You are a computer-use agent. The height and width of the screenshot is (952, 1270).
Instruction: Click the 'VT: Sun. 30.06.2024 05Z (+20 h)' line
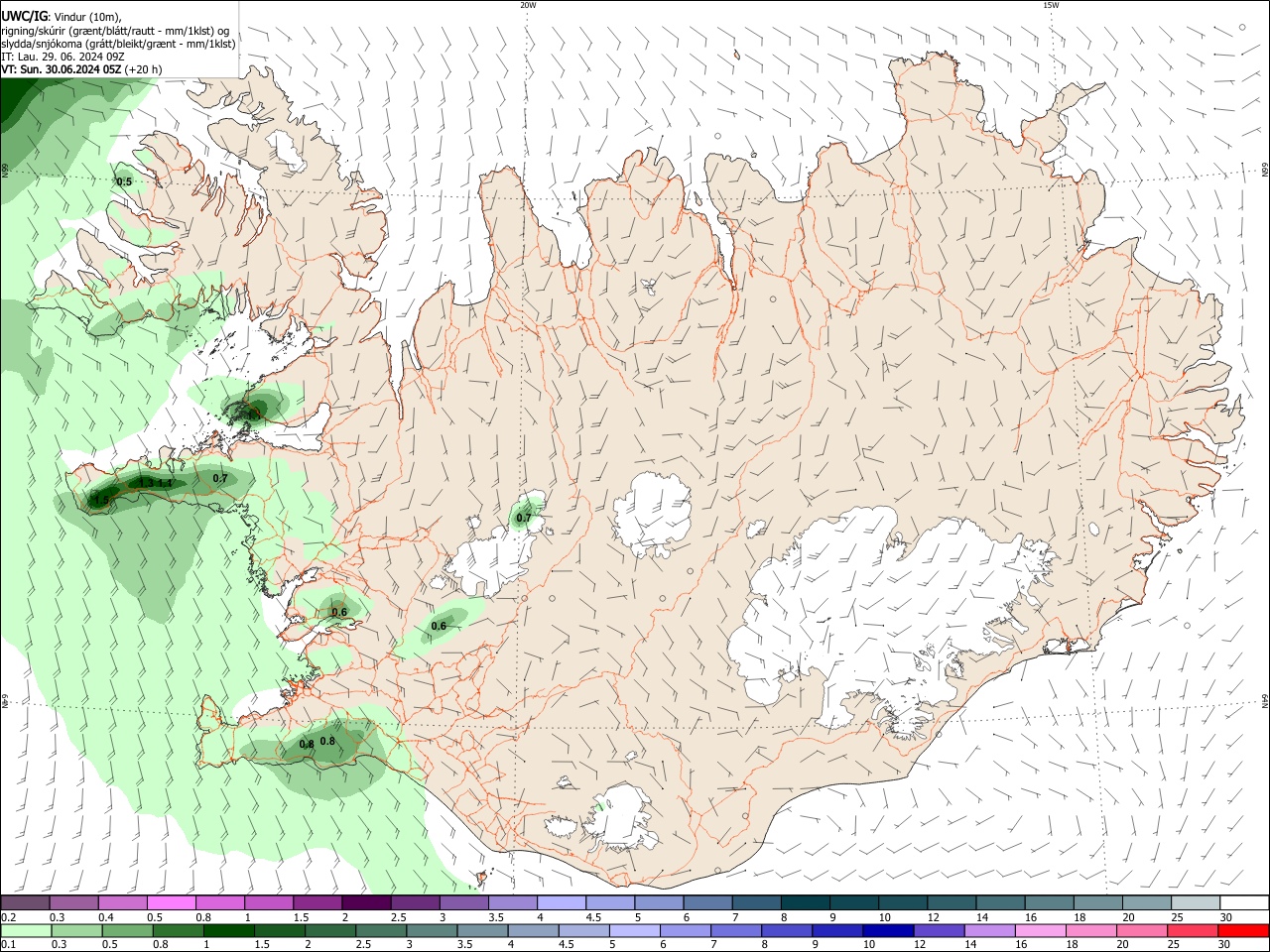tap(81, 69)
